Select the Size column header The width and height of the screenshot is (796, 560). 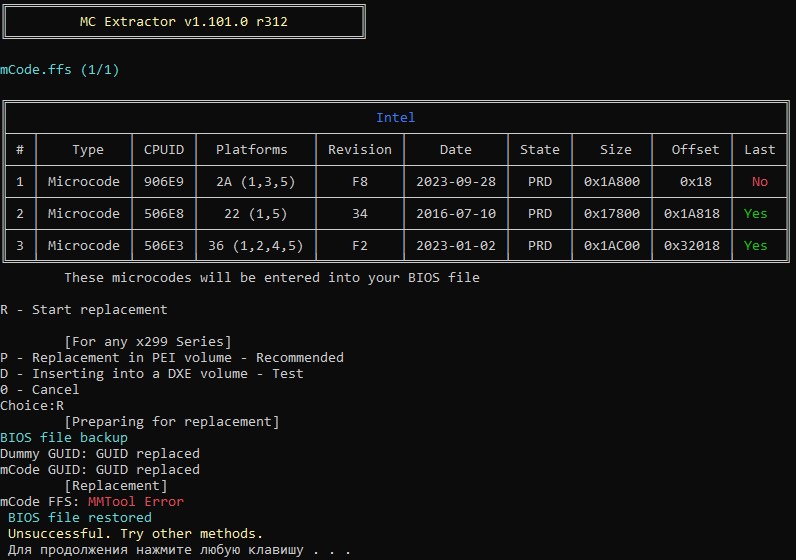coord(615,150)
